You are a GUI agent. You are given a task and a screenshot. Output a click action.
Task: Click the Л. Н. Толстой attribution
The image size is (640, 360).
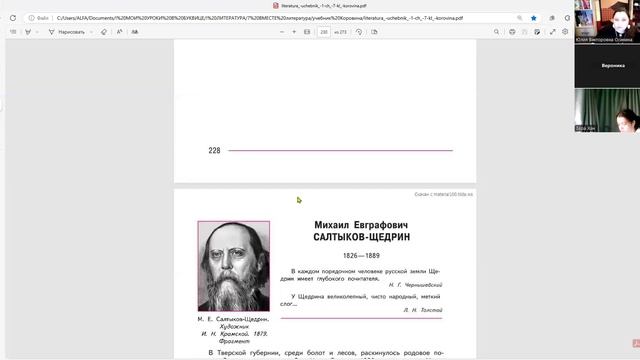(423, 310)
